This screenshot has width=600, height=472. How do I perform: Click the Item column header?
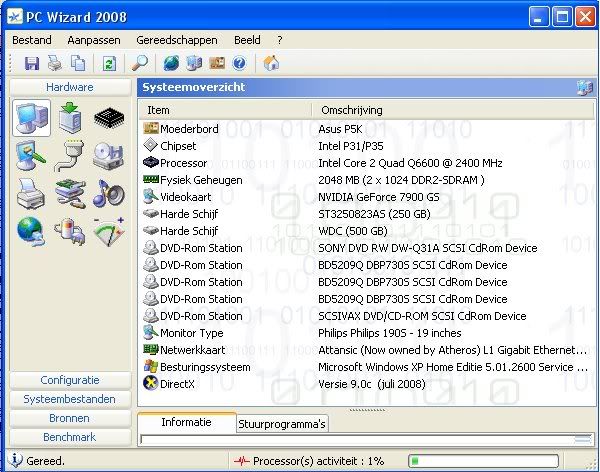(x=225, y=110)
